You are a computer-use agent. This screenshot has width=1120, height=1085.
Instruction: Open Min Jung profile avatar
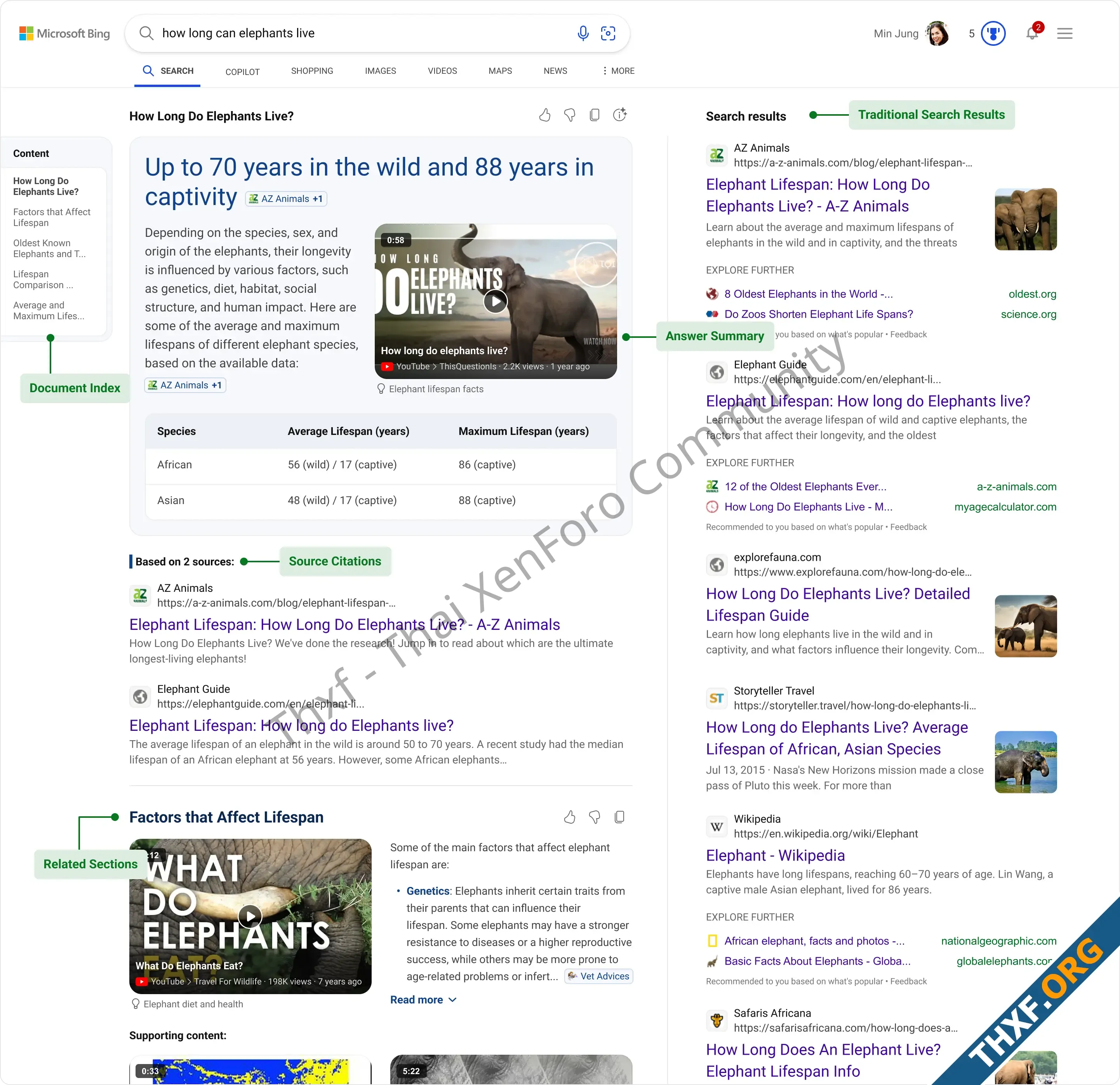(x=937, y=33)
